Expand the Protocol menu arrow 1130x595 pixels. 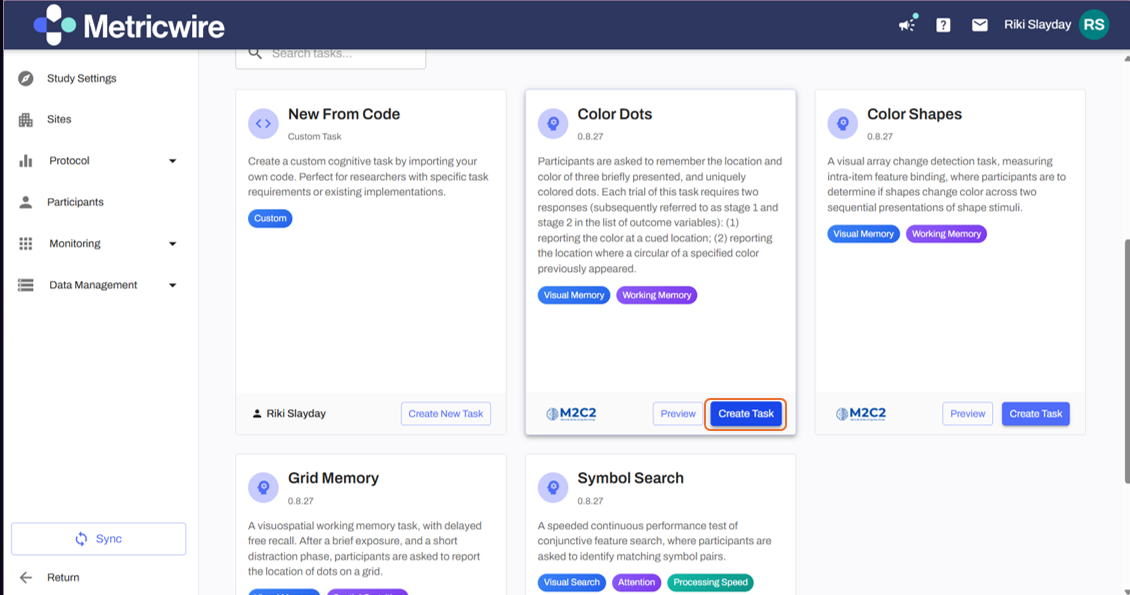click(x=172, y=161)
